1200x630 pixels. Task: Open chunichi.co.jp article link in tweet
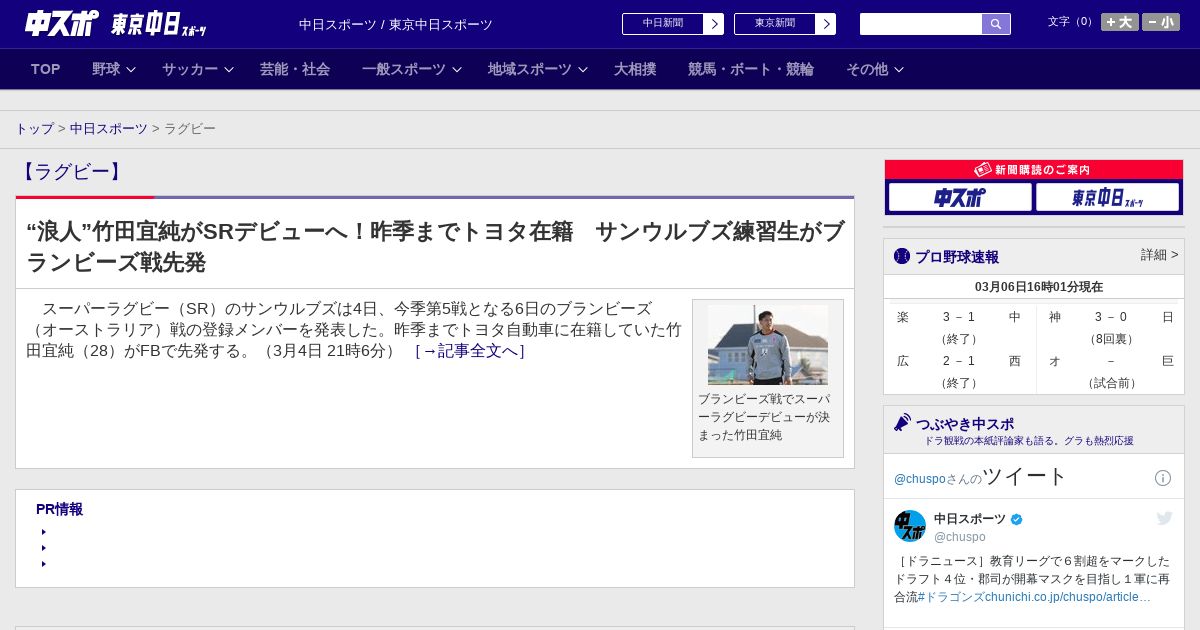(x=1068, y=597)
